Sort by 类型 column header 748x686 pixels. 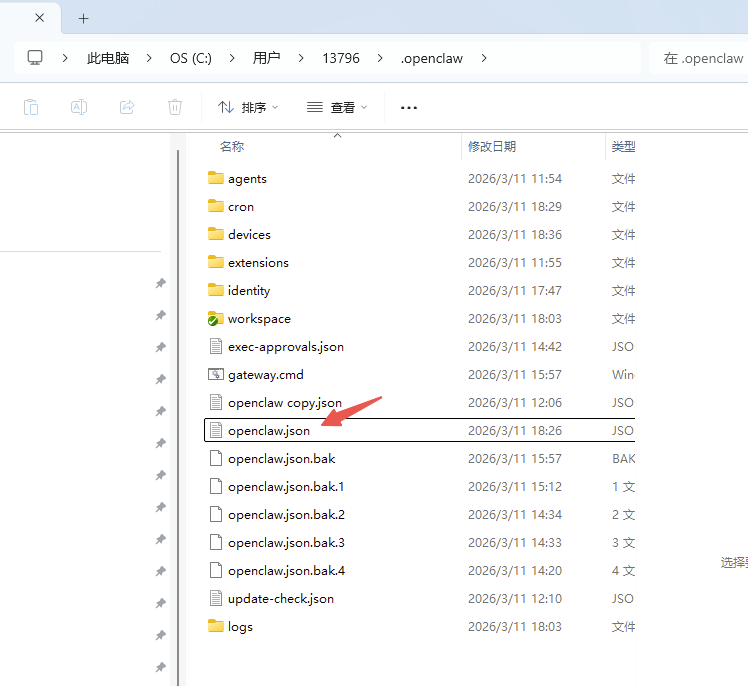623,146
